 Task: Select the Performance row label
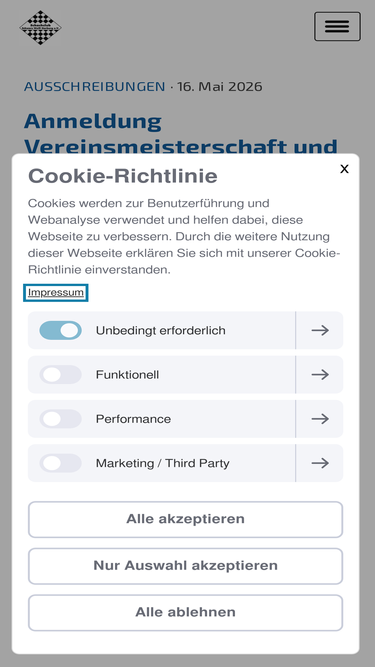(x=133, y=419)
